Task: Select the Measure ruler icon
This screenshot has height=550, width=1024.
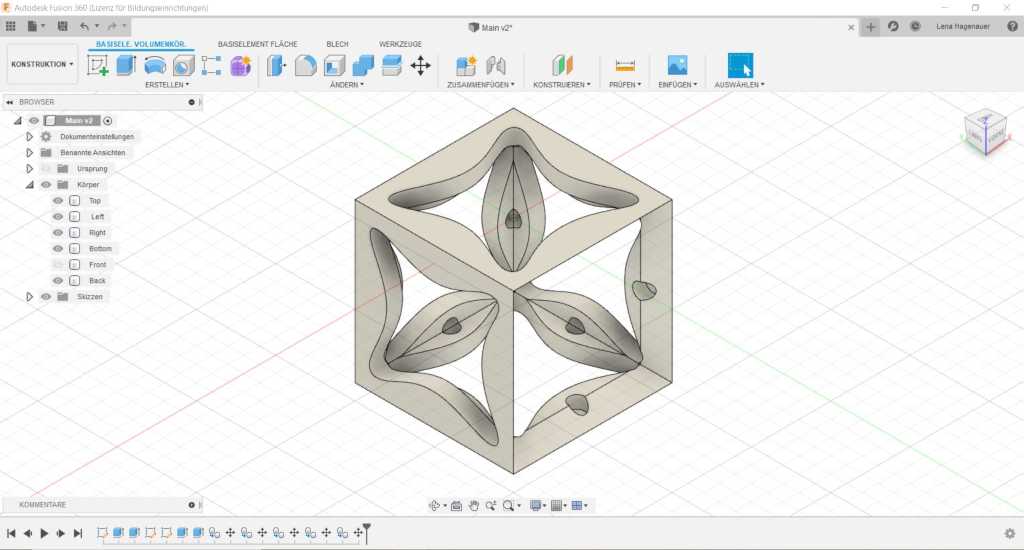Action: 625,65
